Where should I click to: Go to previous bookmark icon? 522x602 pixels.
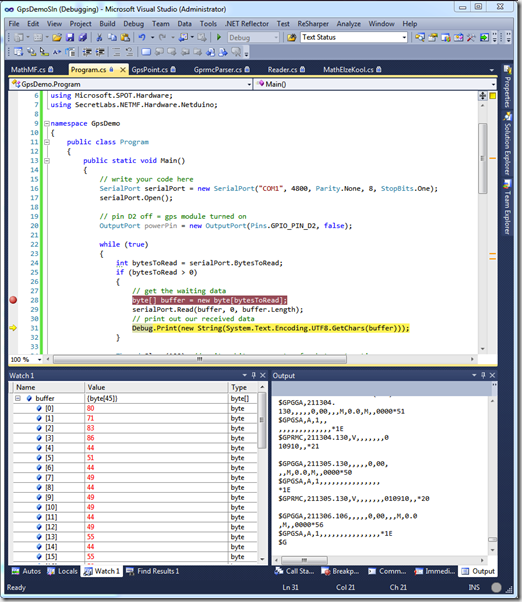pos(159,52)
